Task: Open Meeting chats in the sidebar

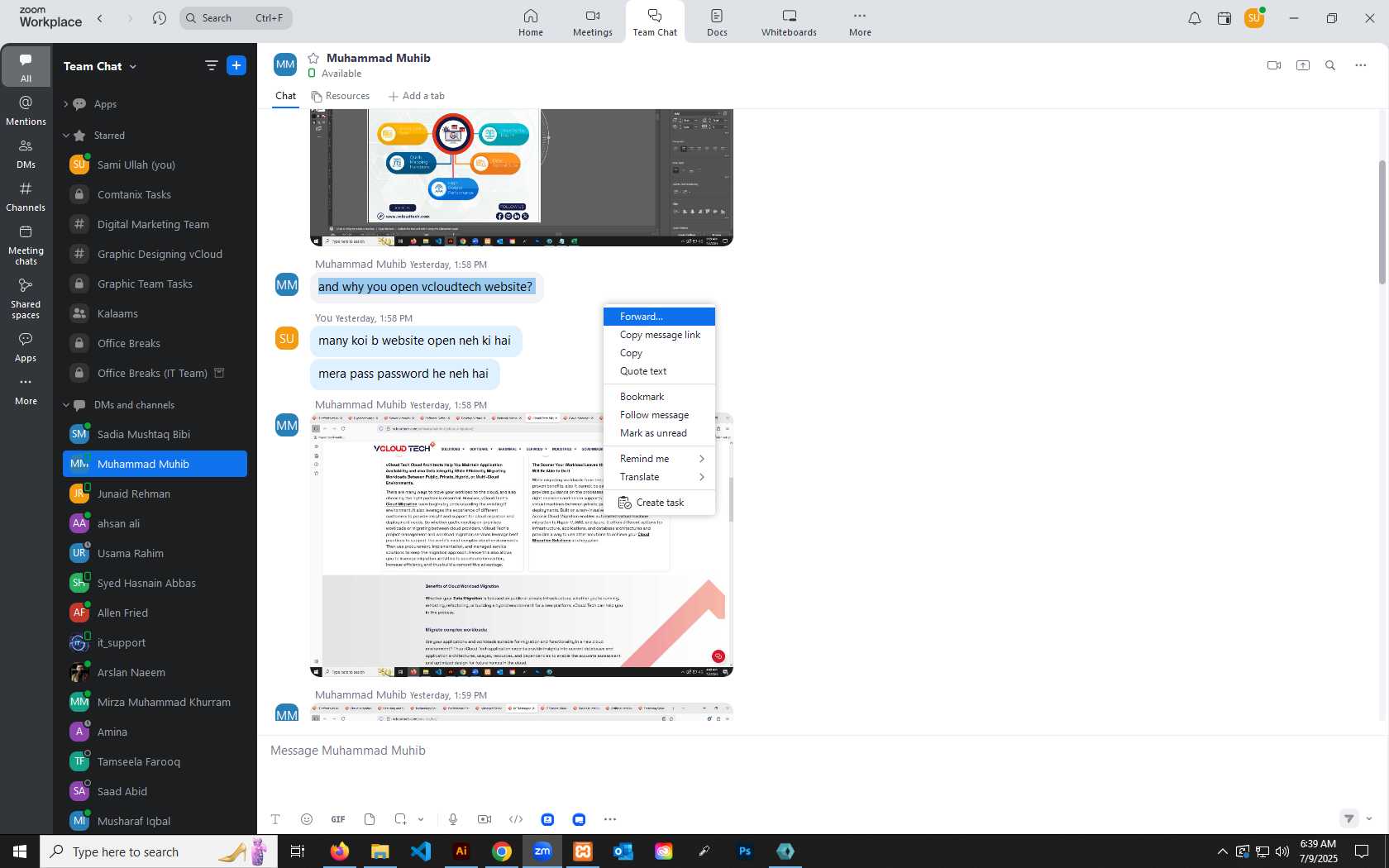Action: coord(26,245)
